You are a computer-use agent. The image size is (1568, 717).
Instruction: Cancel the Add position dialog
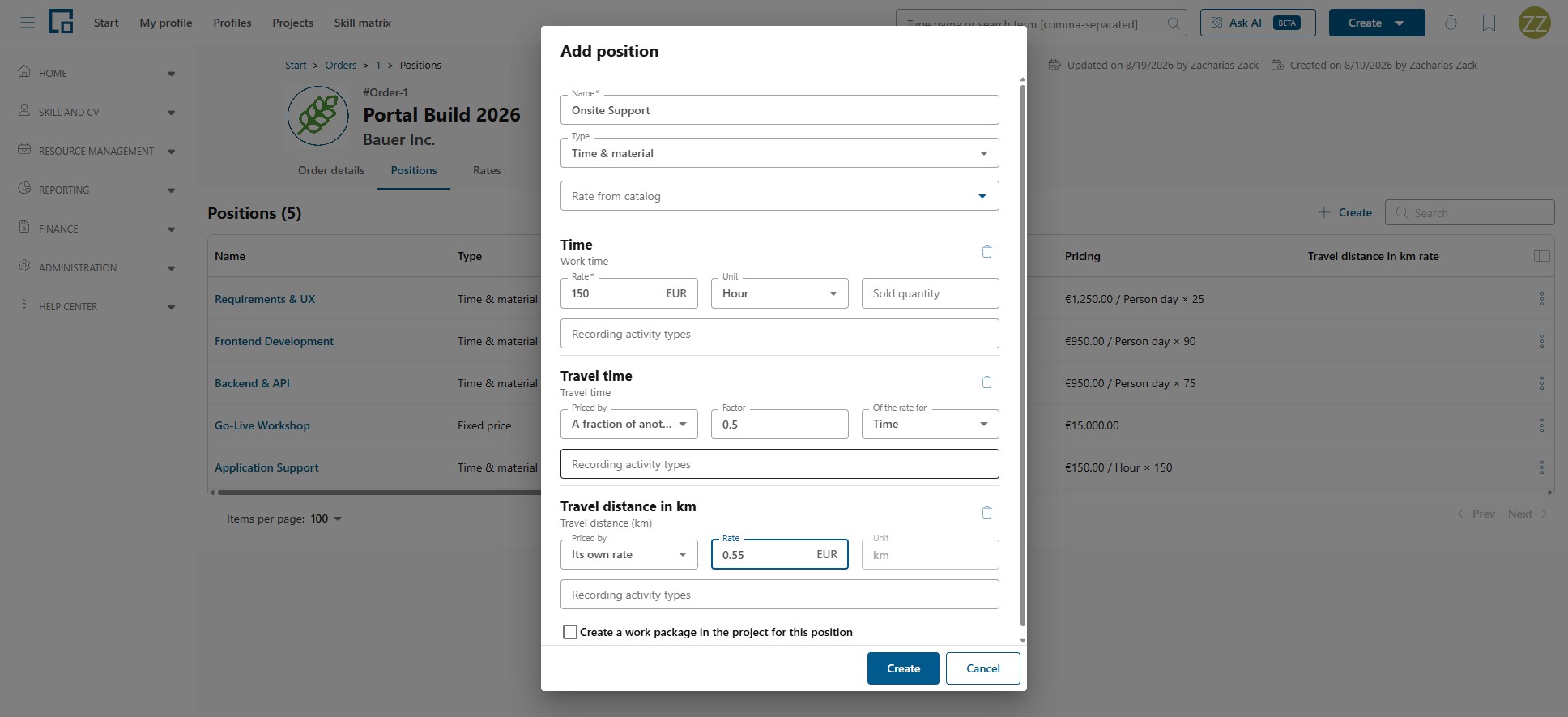tap(983, 668)
